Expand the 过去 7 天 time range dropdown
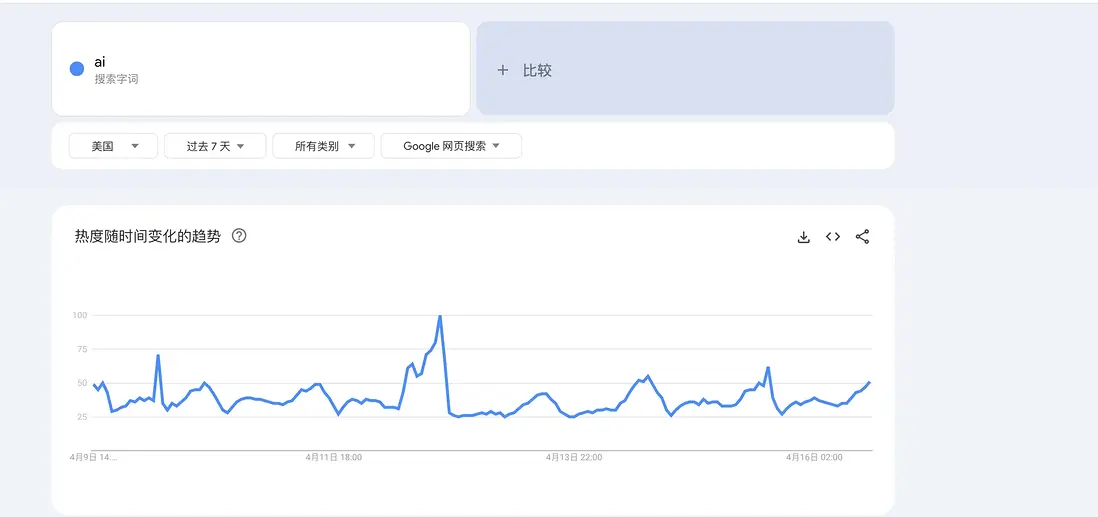The image size is (1098, 517). [215, 146]
